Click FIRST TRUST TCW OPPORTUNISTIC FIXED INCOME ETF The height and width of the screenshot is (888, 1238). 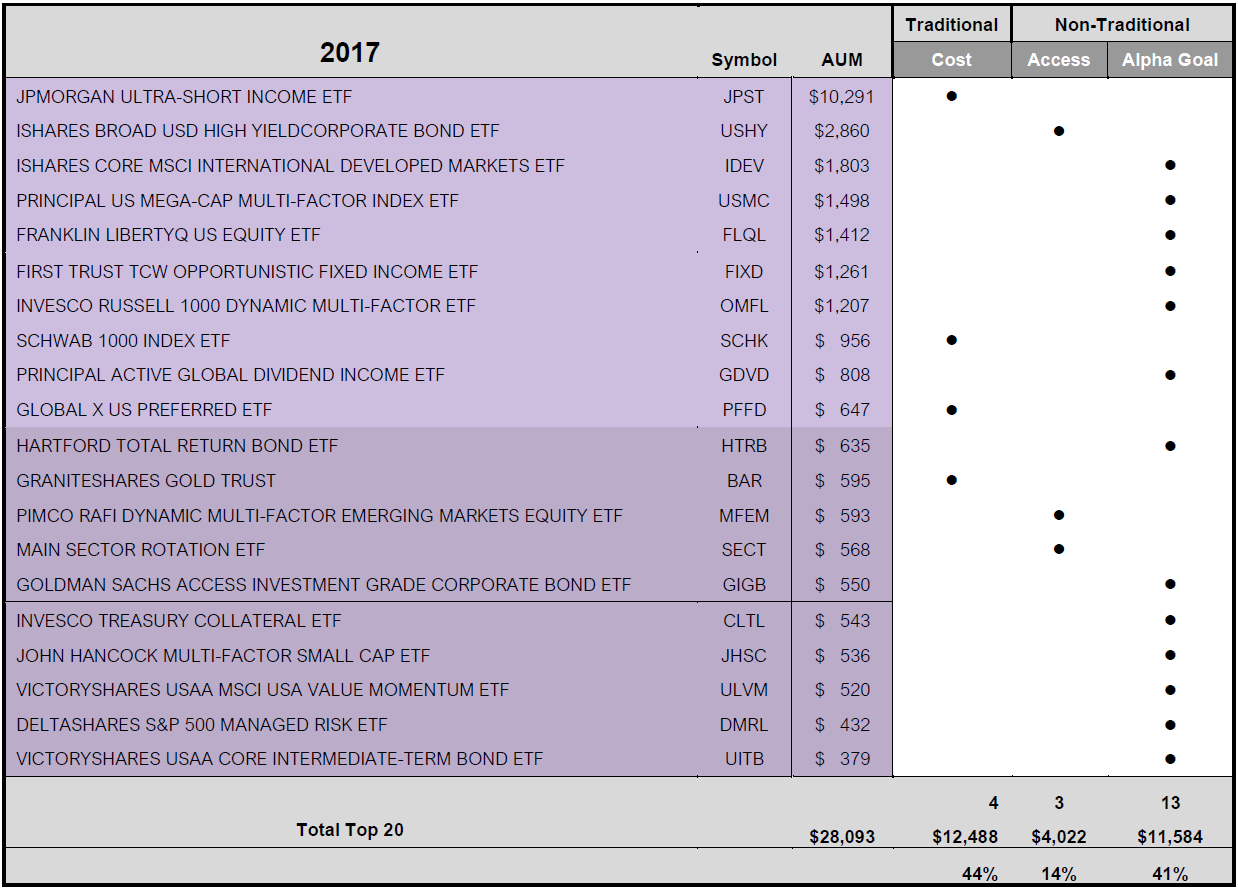coord(247,272)
